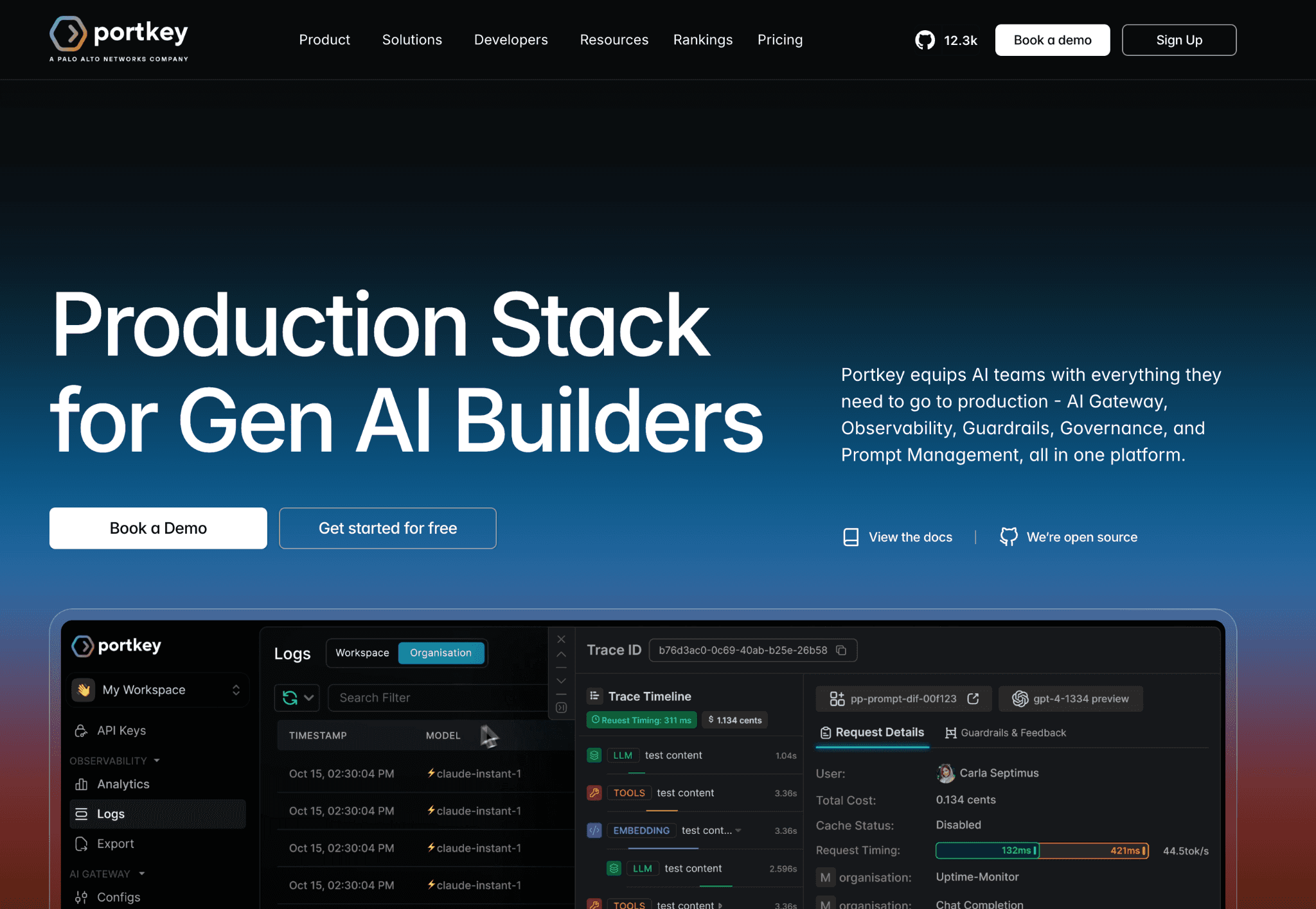Open the GitHub repo with 12.3k stars
The image size is (1316, 909).
946,40
